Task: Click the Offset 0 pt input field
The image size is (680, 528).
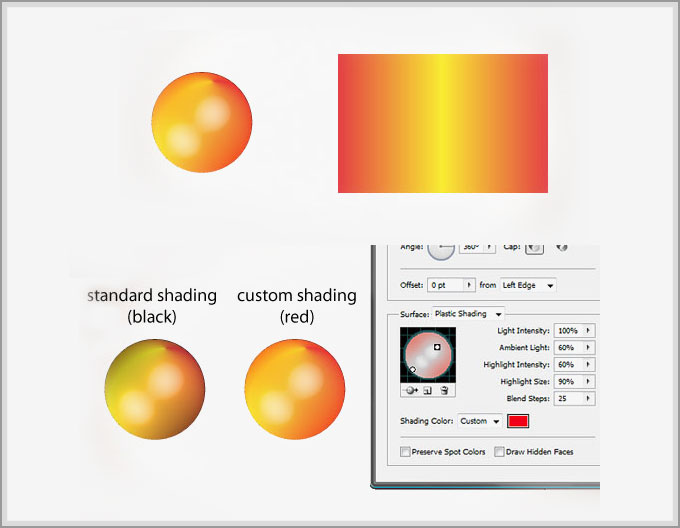Action: coord(446,285)
